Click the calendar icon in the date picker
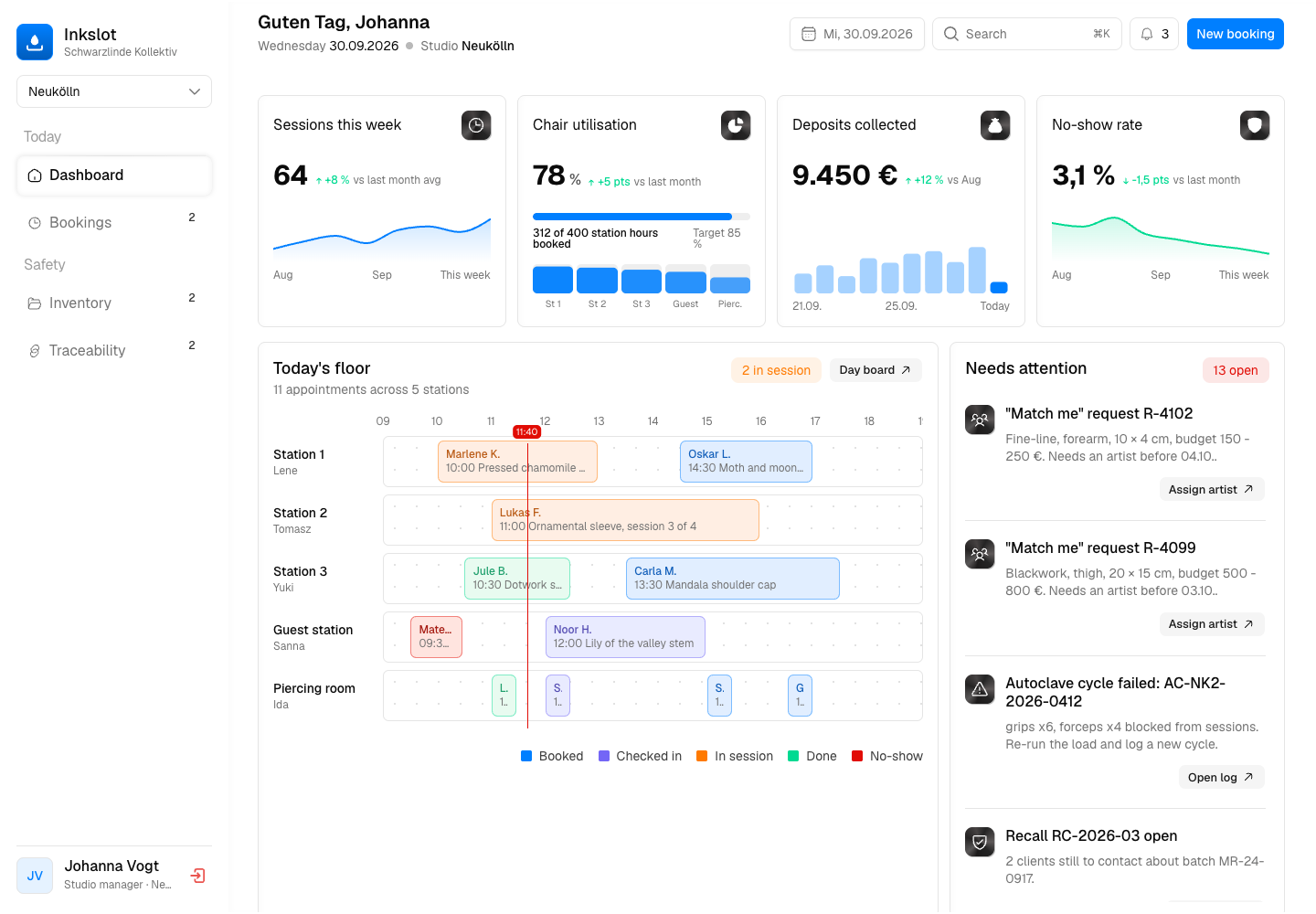 (x=809, y=34)
